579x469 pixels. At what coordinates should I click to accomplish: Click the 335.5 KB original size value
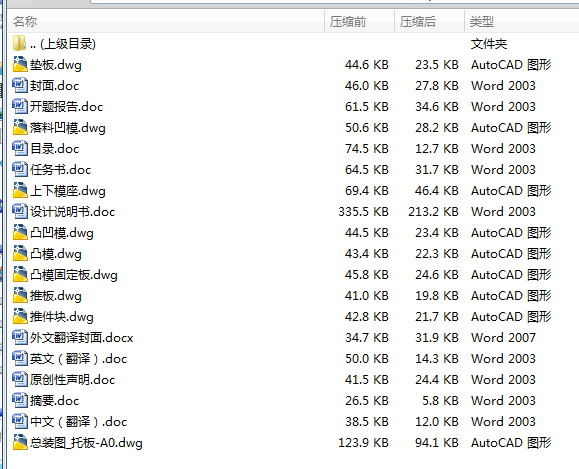point(364,212)
